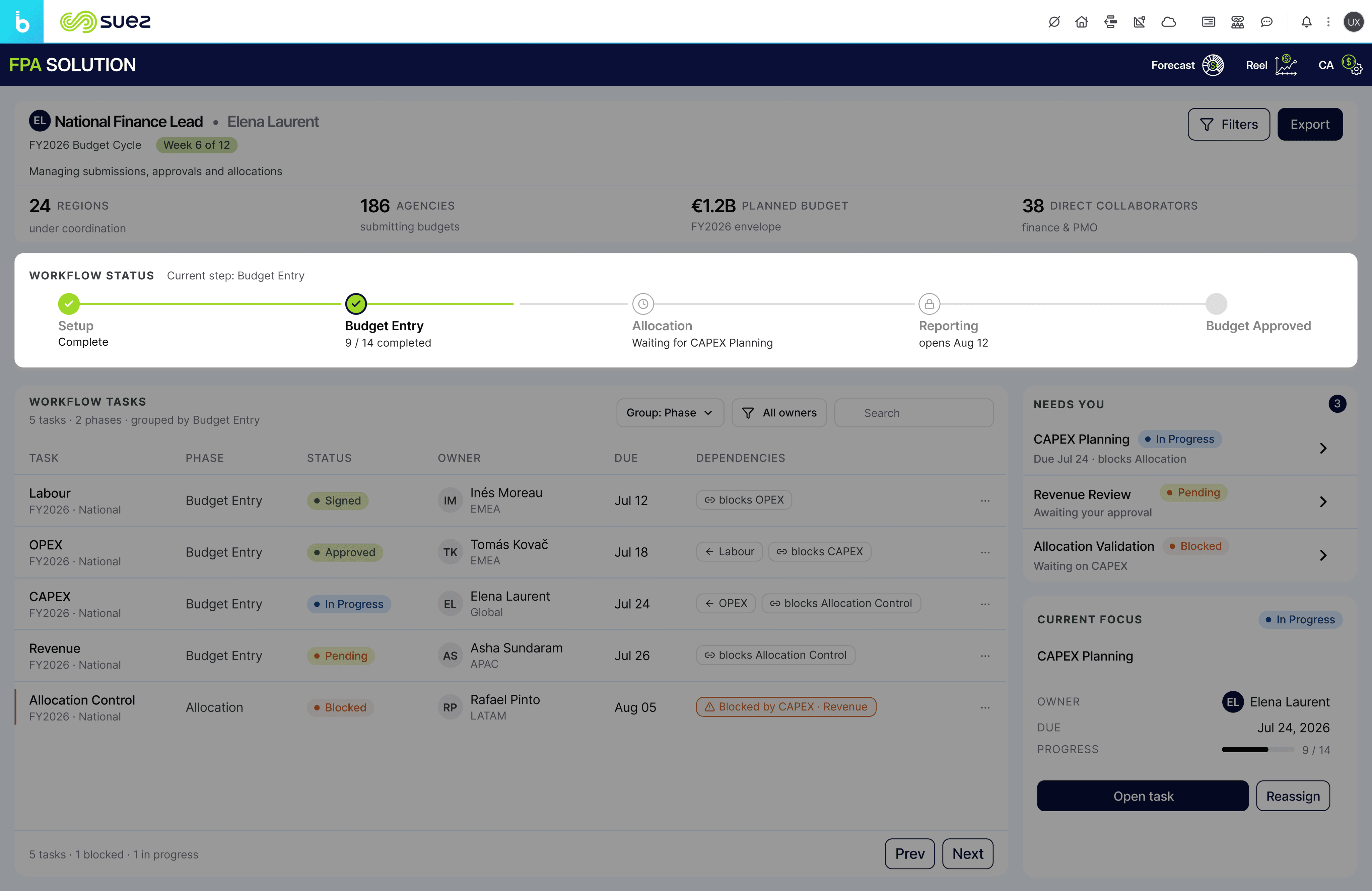Open the Filters button
Image resolution: width=1372 pixels, height=891 pixels.
coord(1228,124)
